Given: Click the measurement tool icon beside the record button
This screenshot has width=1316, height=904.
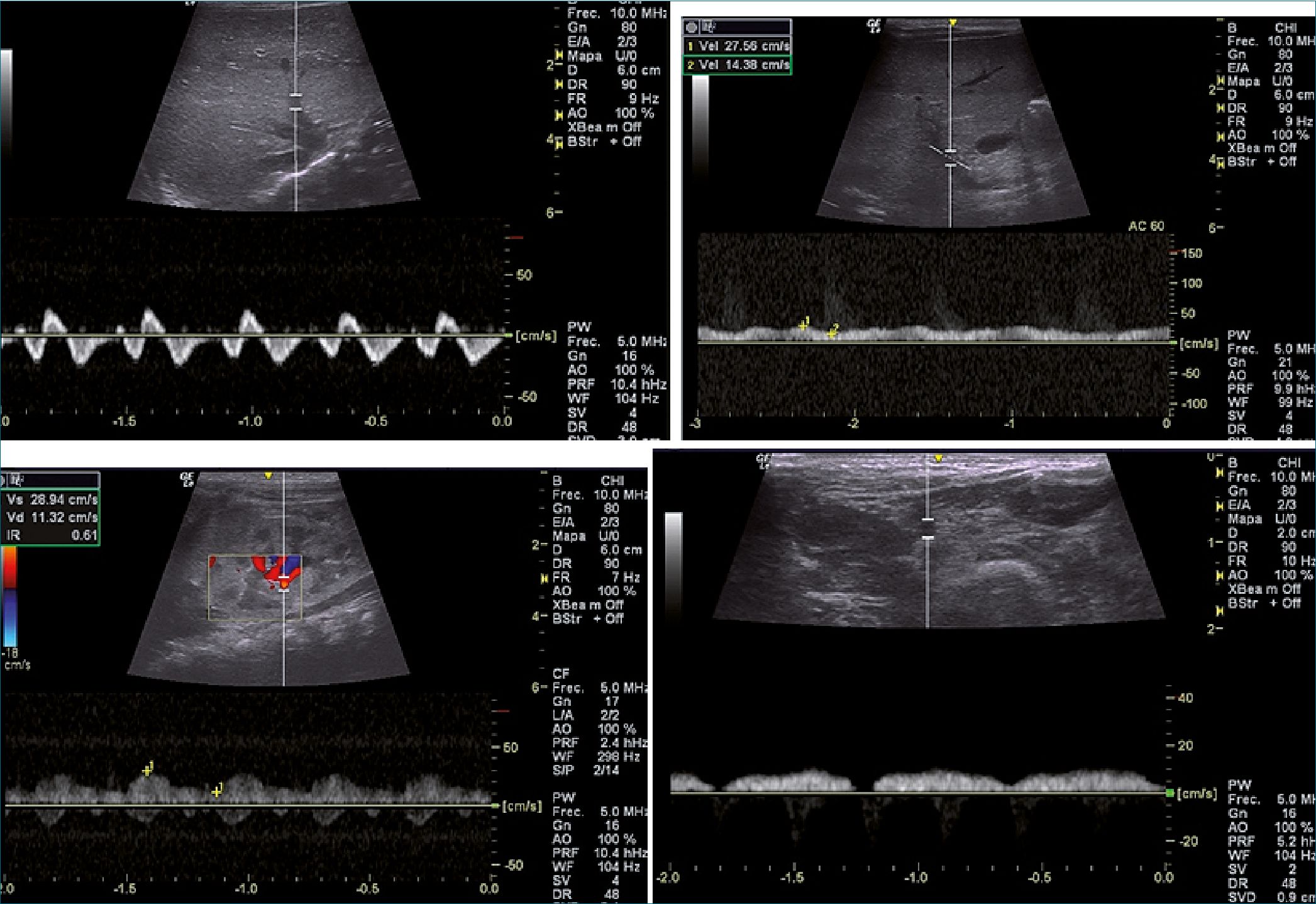Looking at the screenshot, I should coord(709,27).
